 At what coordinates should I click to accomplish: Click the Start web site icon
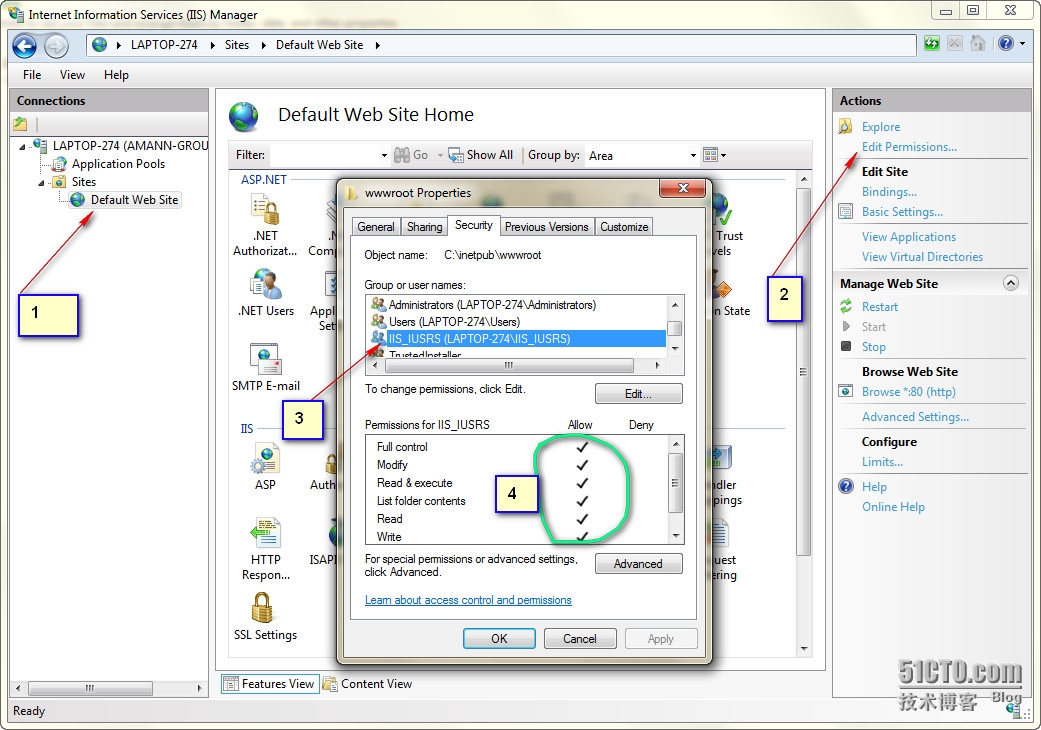coord(846,326)
